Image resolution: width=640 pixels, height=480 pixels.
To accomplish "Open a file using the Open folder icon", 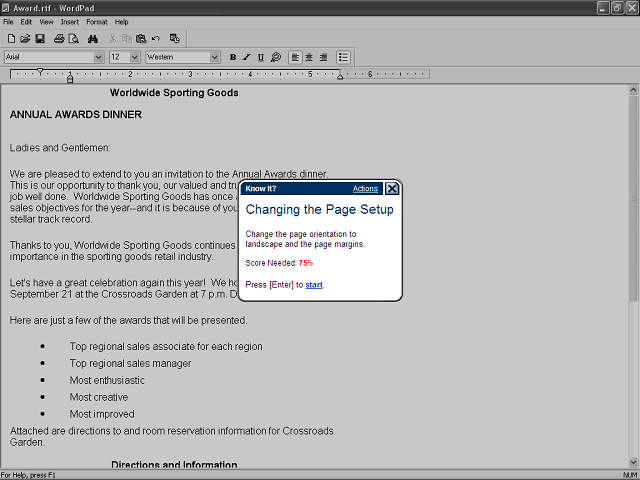I will [x=25, y=39].
